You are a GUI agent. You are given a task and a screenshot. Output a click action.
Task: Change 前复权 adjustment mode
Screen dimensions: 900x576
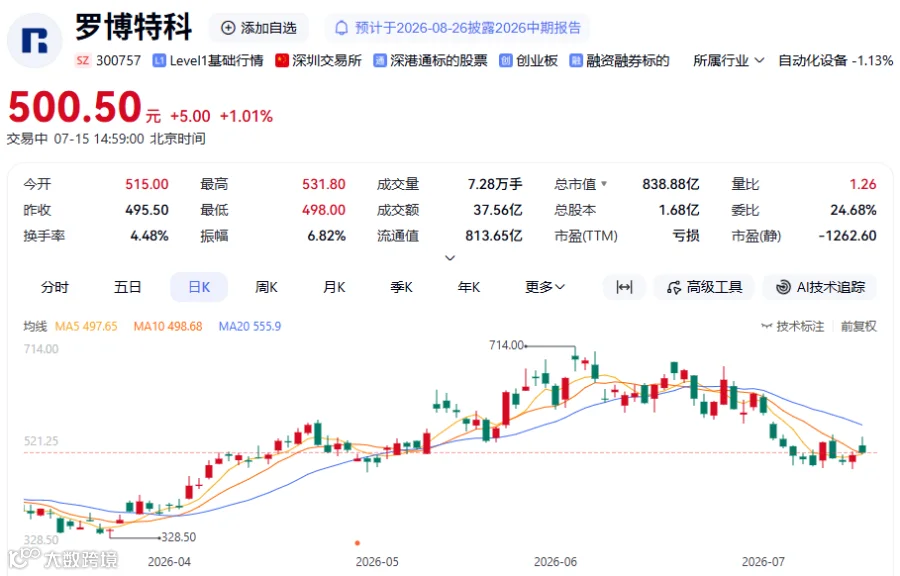coord(859,326)
